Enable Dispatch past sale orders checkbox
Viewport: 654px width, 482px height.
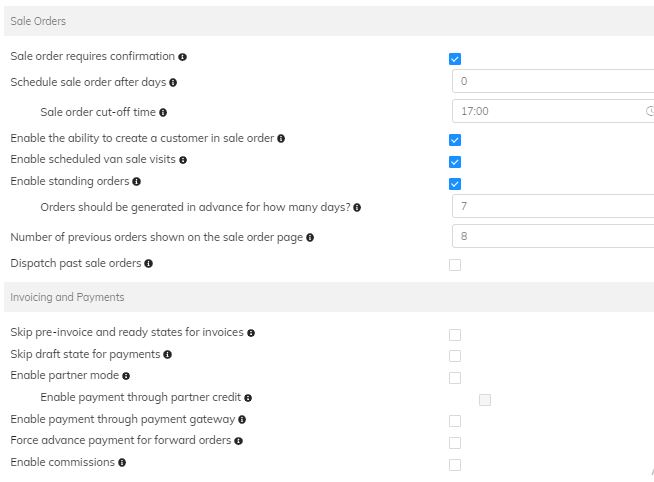pyautogui.click(x=455, y=265)
